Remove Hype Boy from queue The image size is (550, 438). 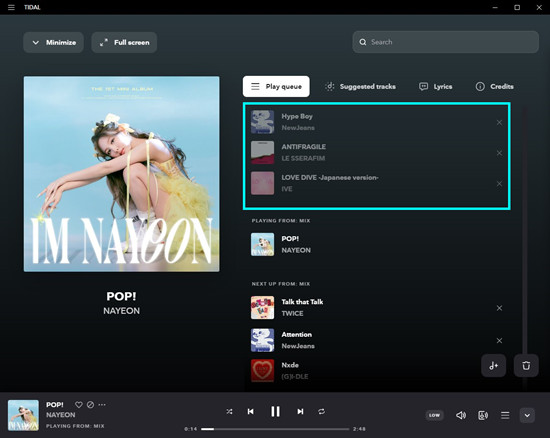tap(499, 122)
